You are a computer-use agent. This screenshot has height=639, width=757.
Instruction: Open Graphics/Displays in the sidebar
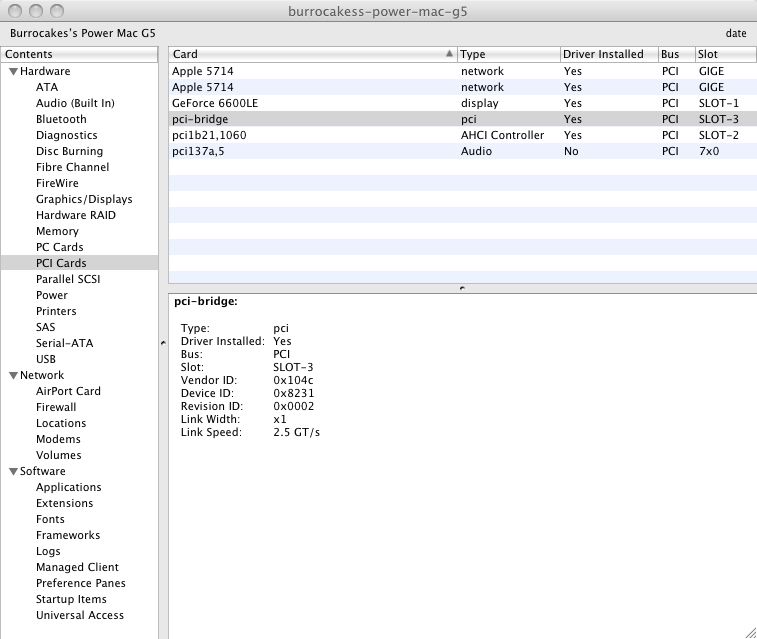[84, 199]
